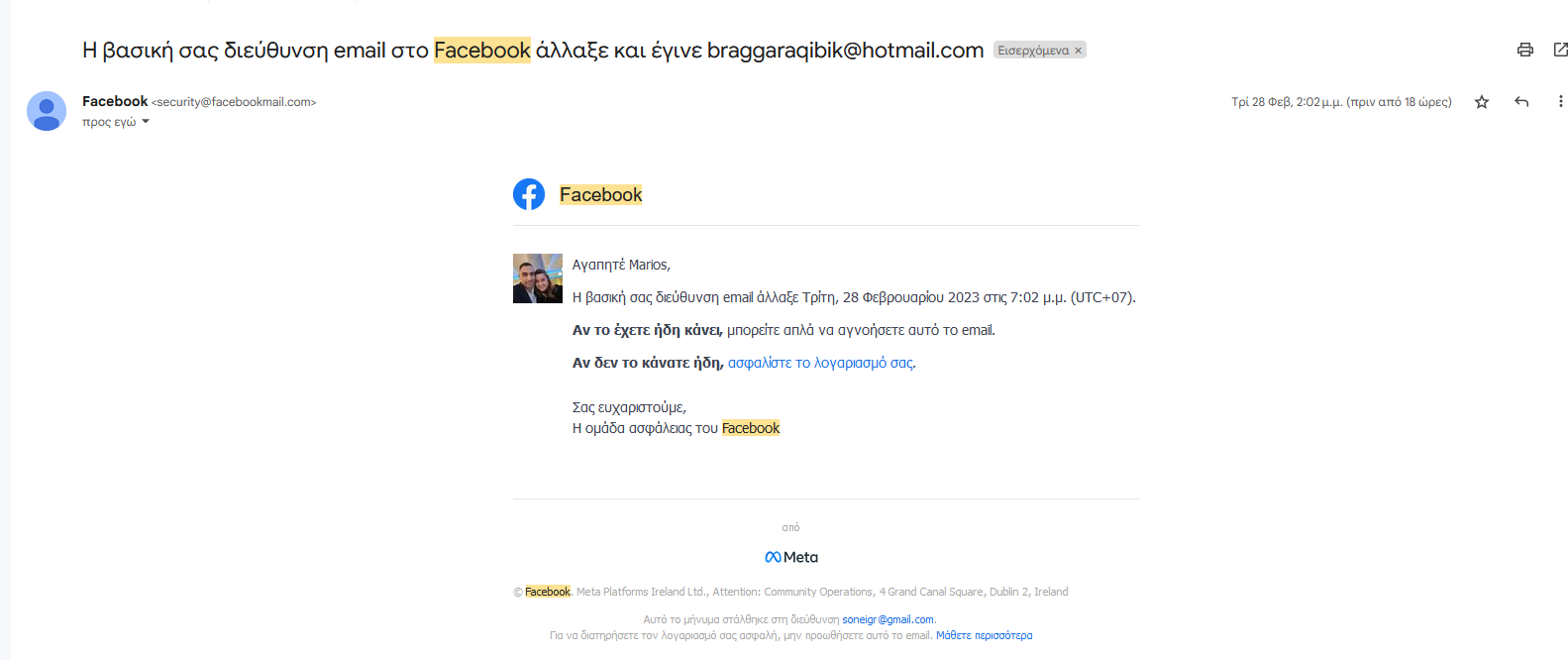Image resolution: width=1568 pixels, height=660 pixels.
Task: Expand recipient details next to προς εγώ
Action: point(146,122)
